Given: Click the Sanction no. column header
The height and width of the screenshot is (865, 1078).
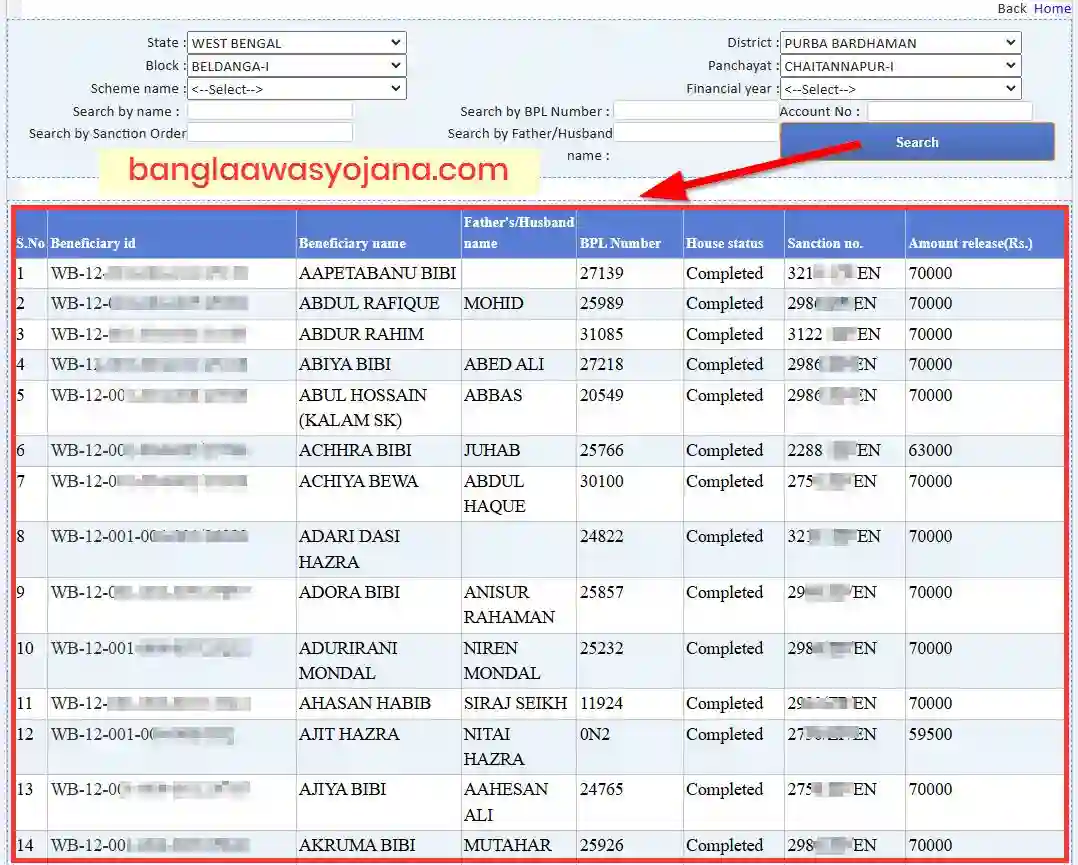Looking at the screenshot, I should click(x=825, y=243).
